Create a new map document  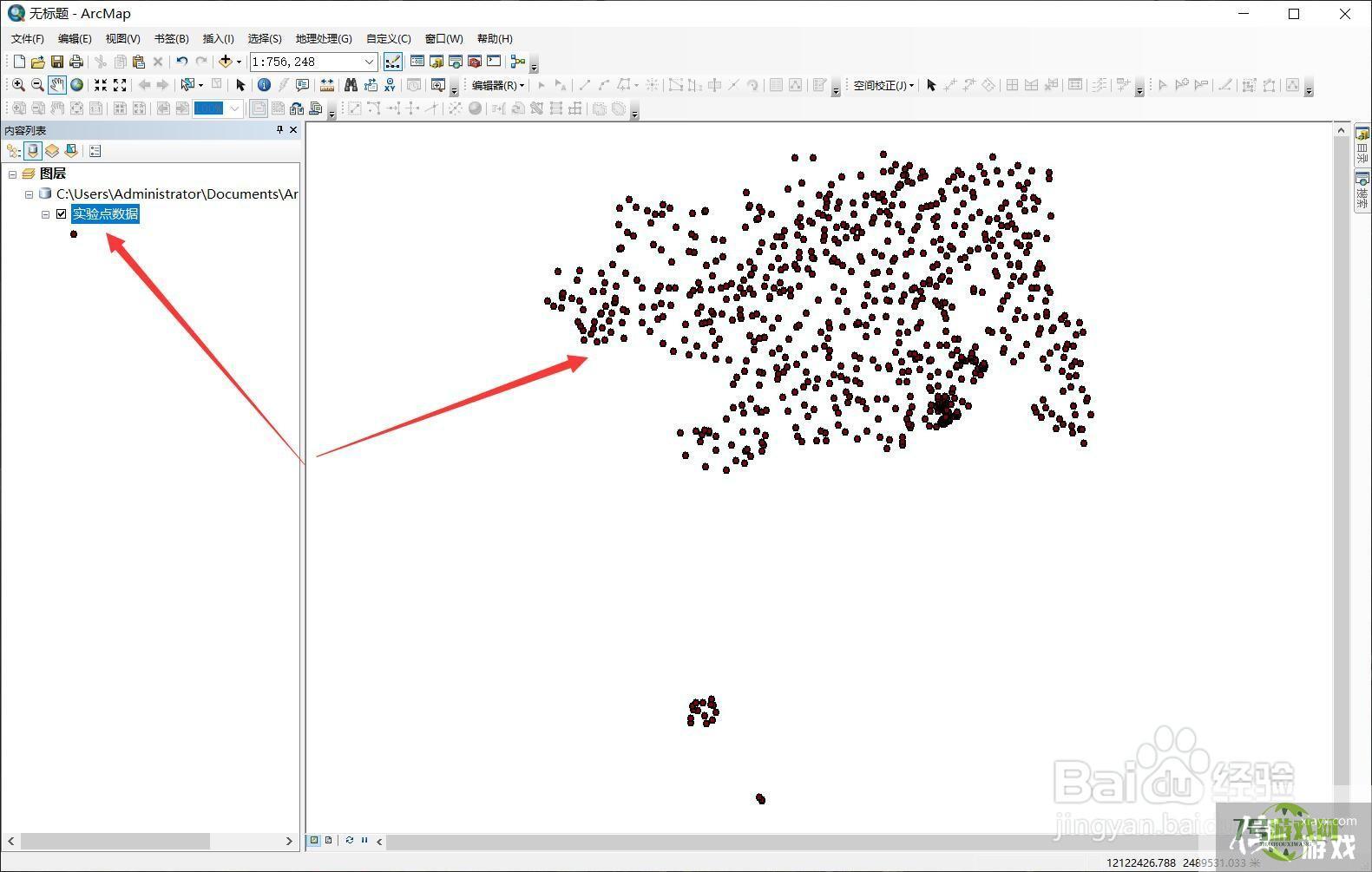point(19,62)
